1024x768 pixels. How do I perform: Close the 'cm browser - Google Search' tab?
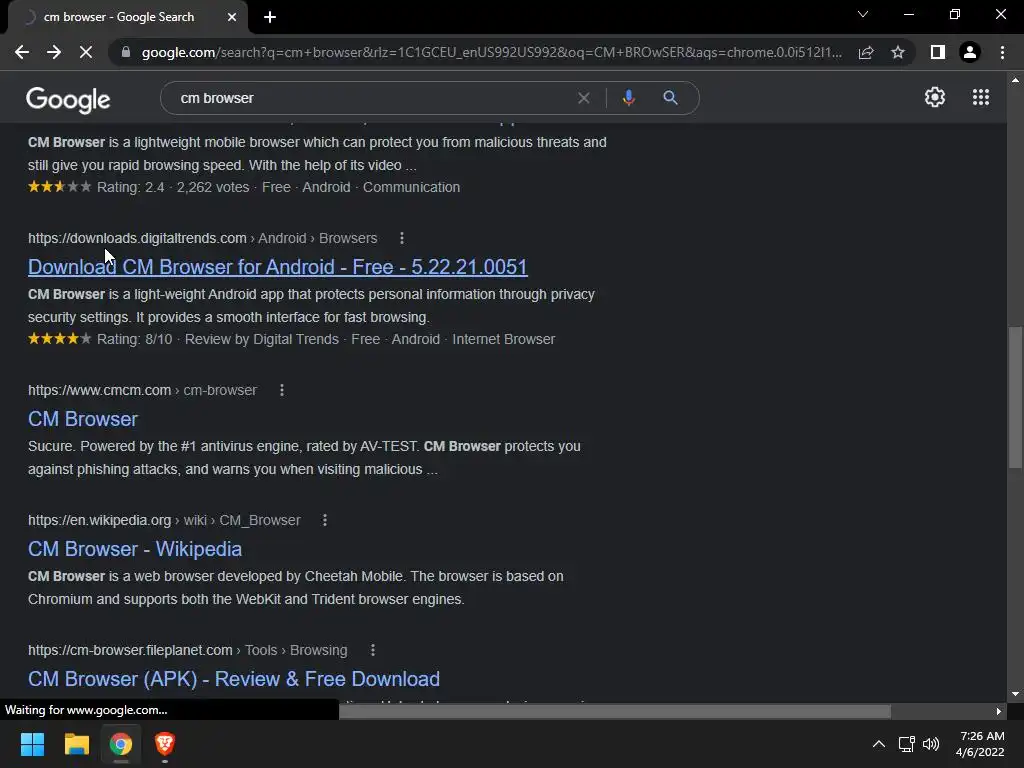pos(232,17)
